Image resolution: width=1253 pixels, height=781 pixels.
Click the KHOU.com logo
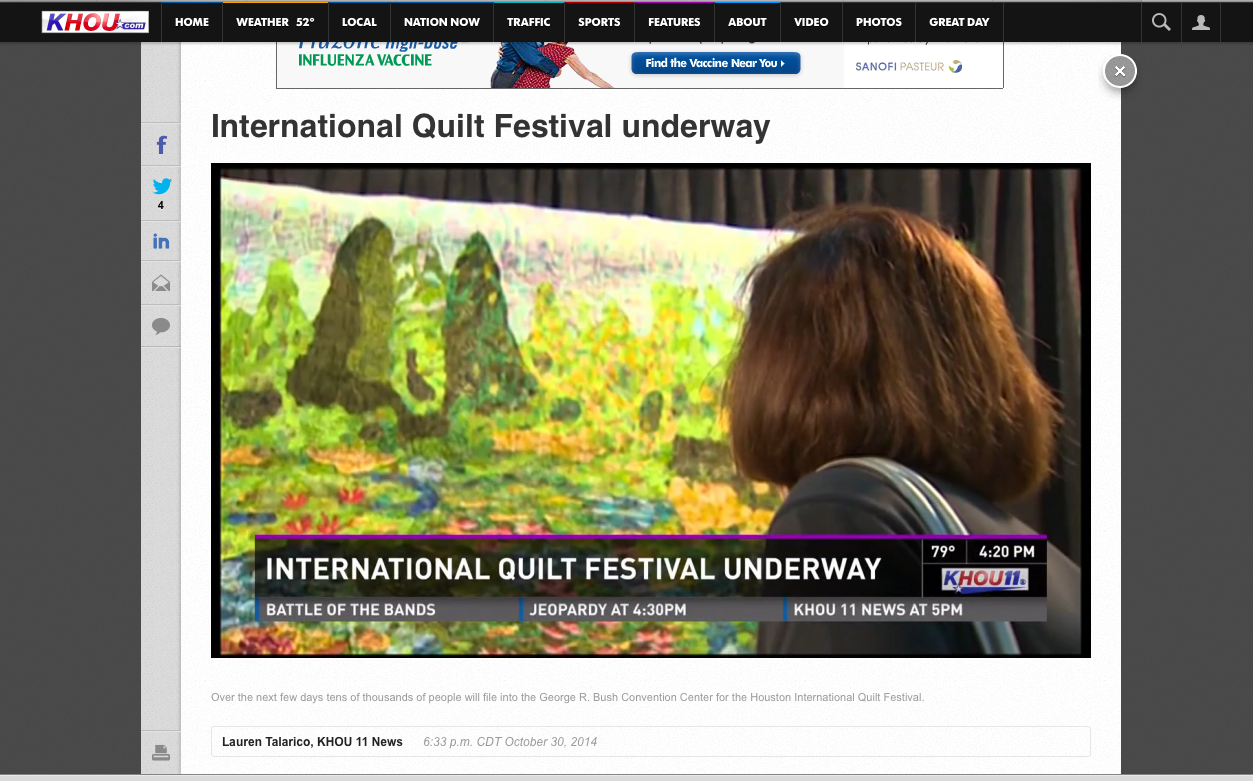click(95, 22)
